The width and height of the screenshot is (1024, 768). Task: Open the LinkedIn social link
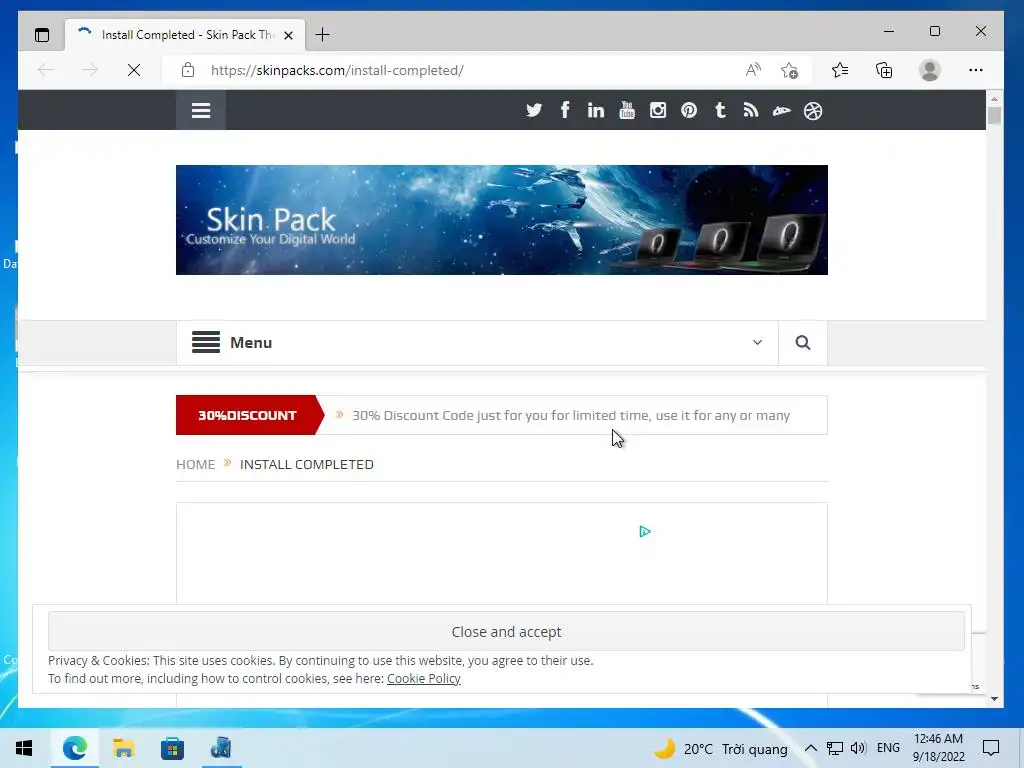(596, 110)
